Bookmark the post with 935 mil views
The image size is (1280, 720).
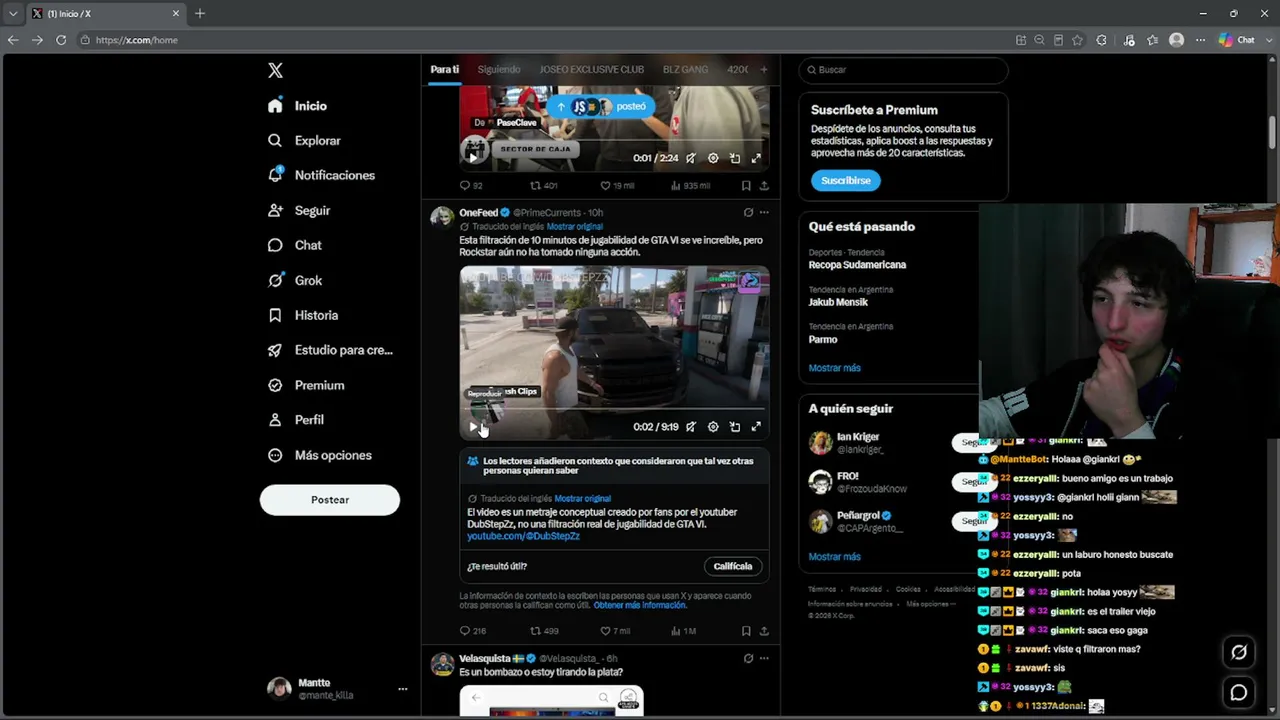tap(746, 186)
